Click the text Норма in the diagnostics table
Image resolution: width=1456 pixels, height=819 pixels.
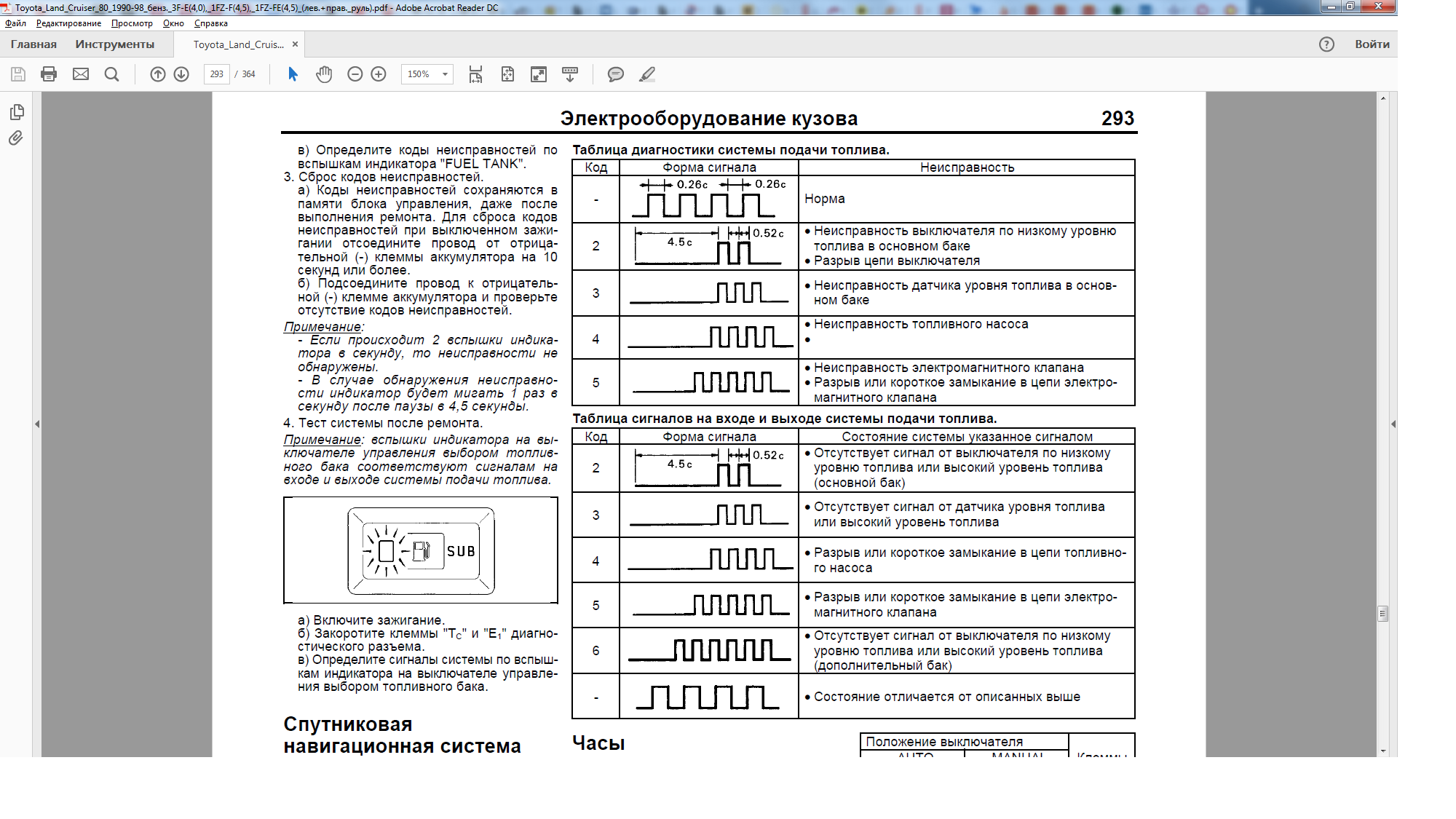pos(825,199)
